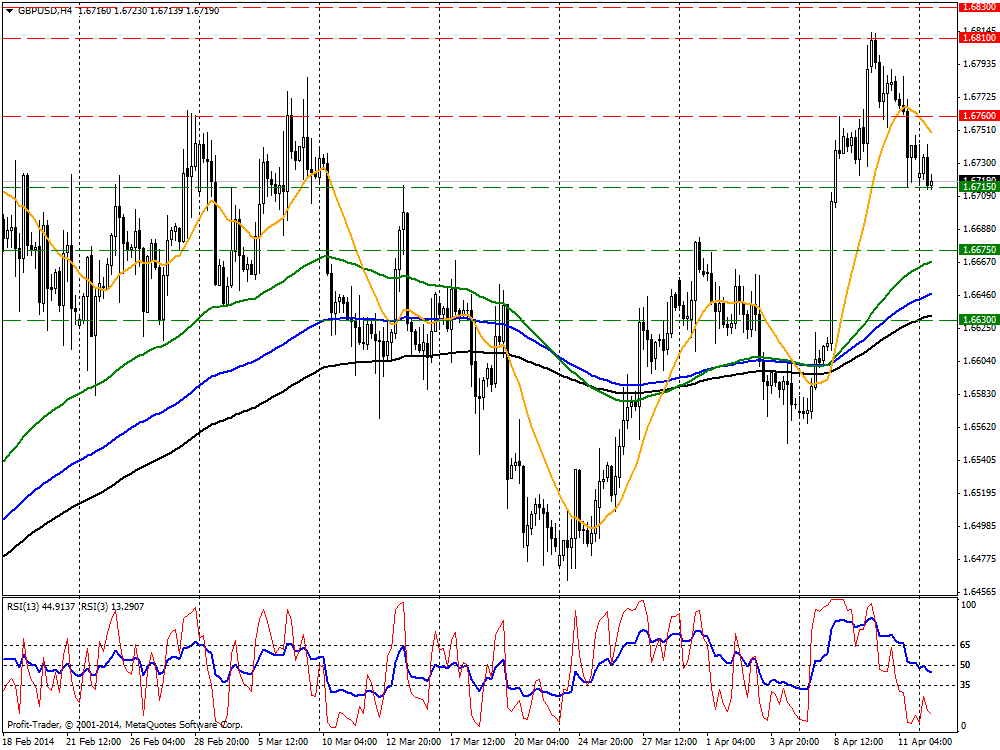This screenshot has width=1000, height=750.
Task: Select the red 1.67600 level tag
Action: click(978, 116)
